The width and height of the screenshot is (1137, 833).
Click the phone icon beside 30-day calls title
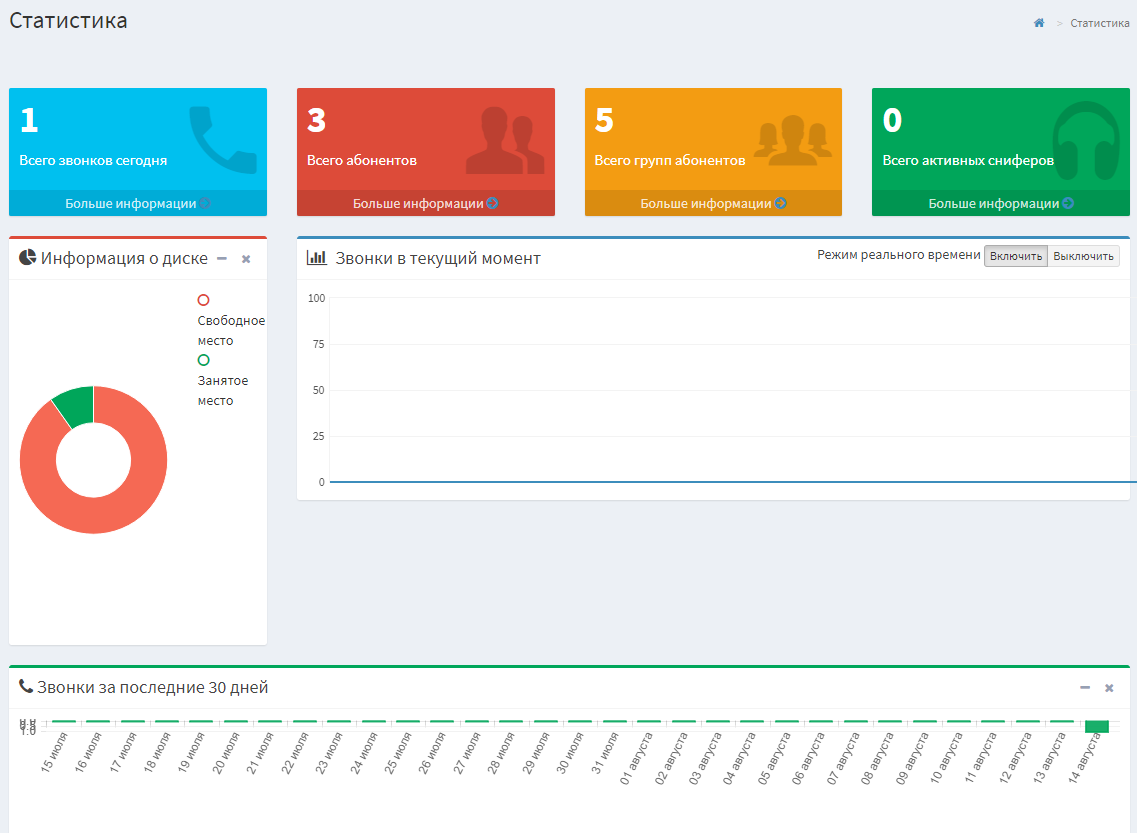[x=26, y=687]
